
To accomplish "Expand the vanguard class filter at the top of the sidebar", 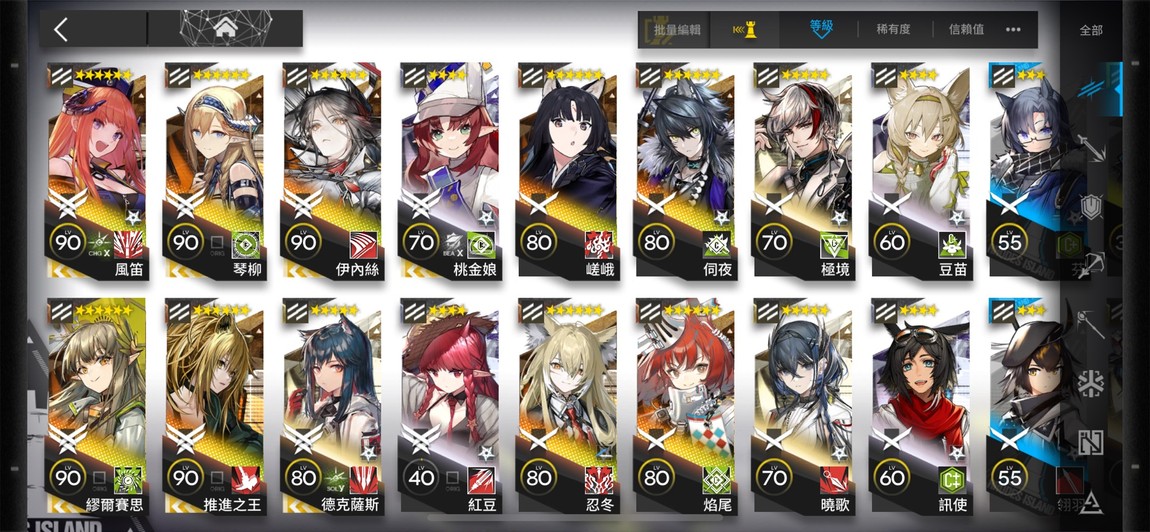I will (x=1093, y=88).
